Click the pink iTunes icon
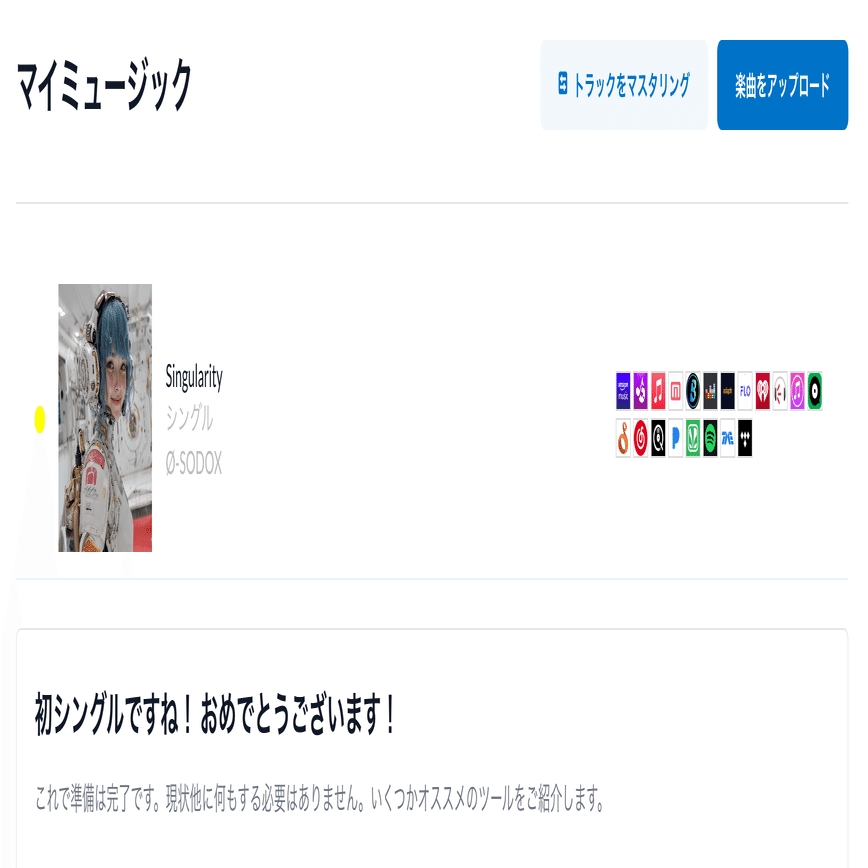Screen dimensions: 868x868 tap(797, 391)
